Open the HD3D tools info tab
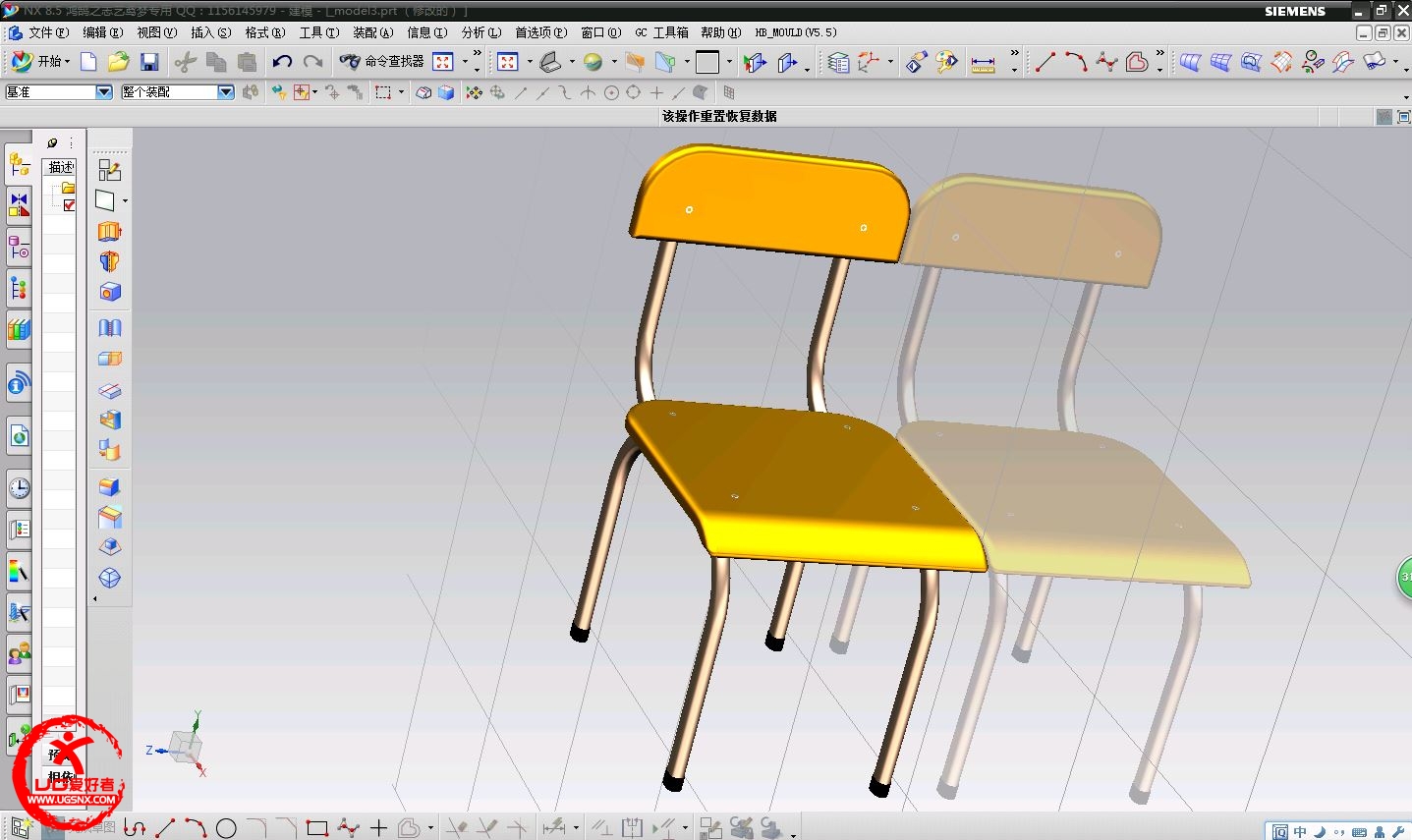Viewport: 1412px width, 840px height. (19, 384)
